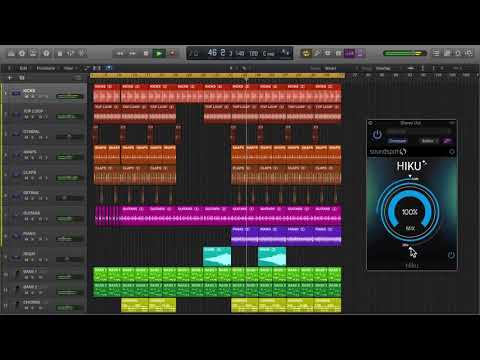The width and height of the screenshot is (480, 360).
Task: Open Quick Help question mark icon
Action: 46,53
